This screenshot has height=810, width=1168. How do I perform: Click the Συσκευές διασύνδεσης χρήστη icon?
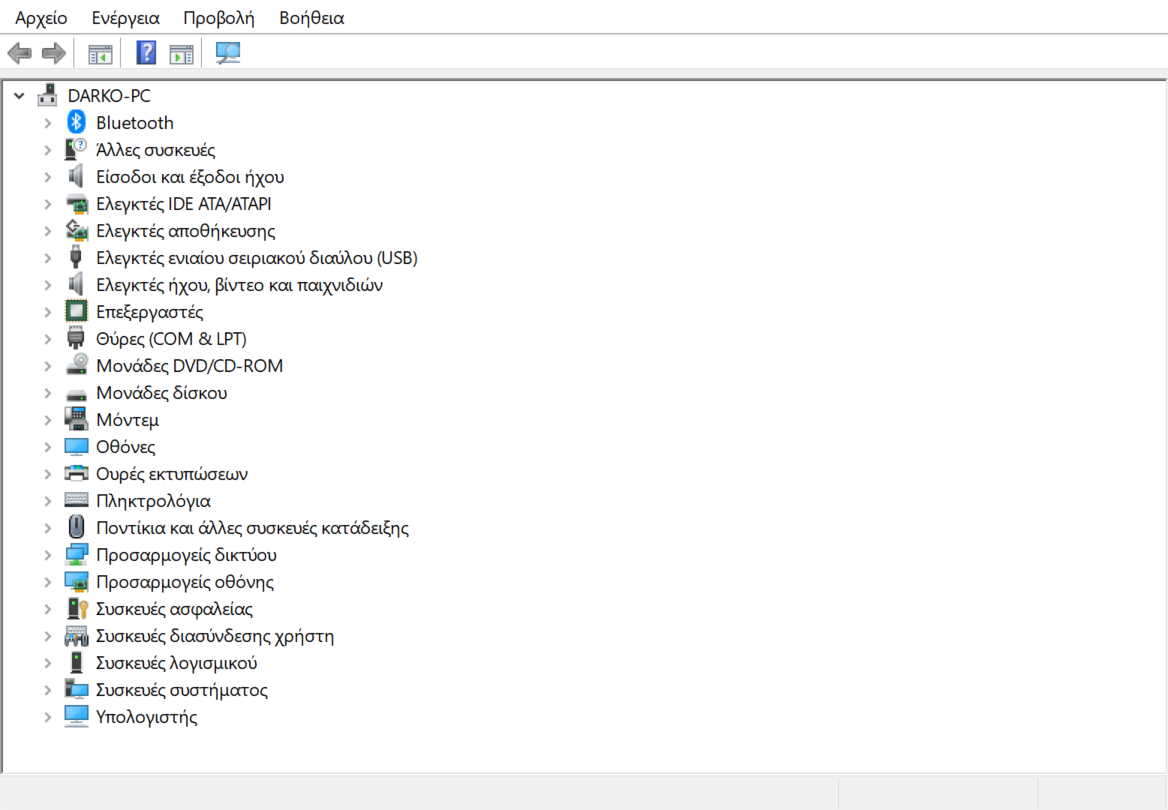[76, 636]
